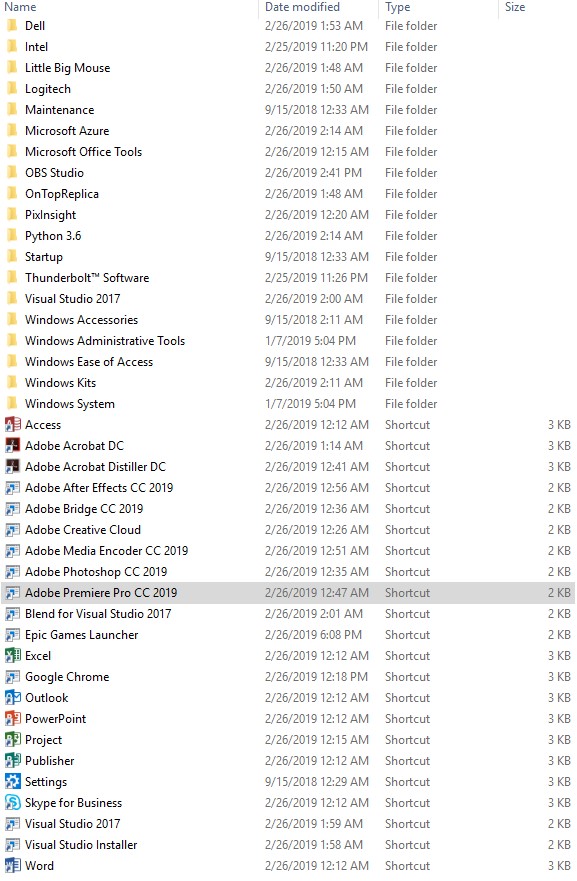Click the Skype for Business icon
This screenshot has height=881, width=577.
12,803
